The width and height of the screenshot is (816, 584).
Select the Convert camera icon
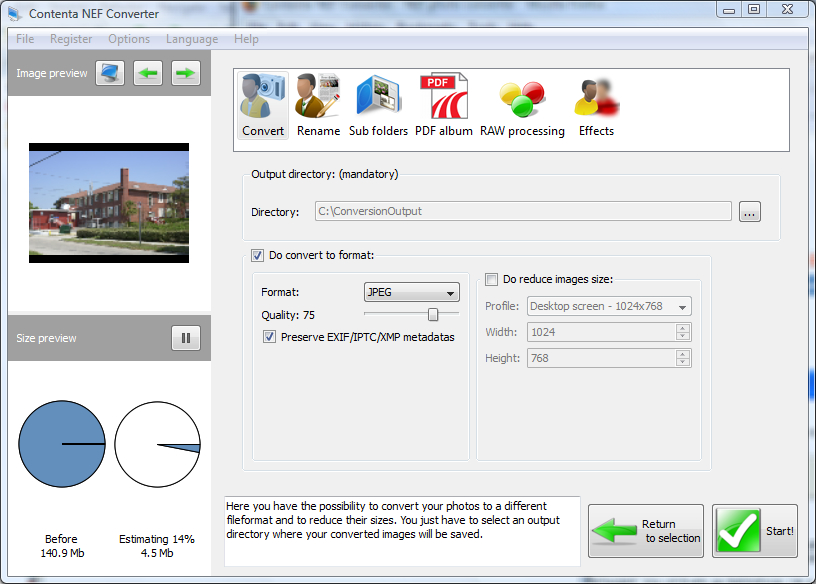point(263,106)
